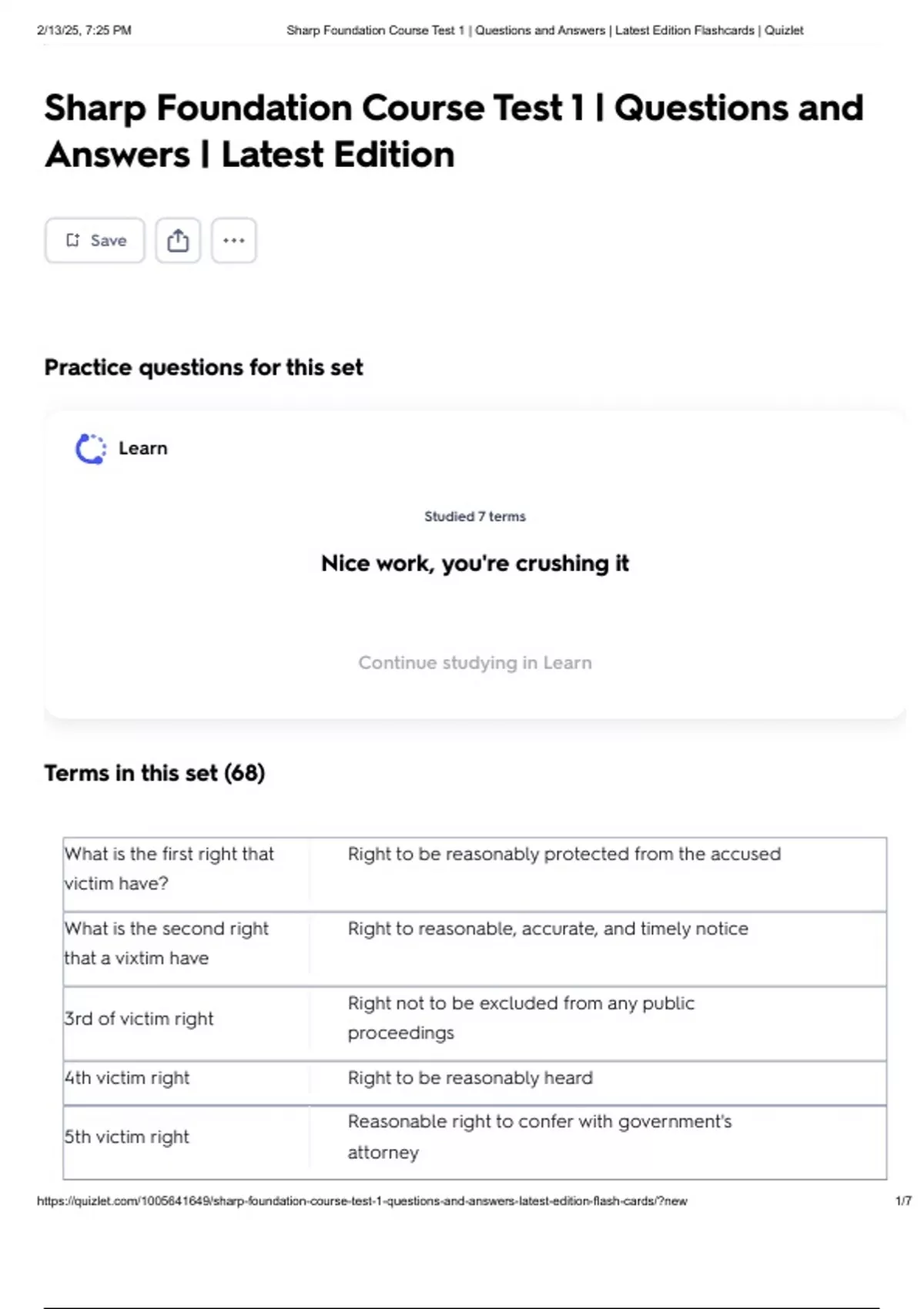The height and width of the screenshot is (1309, 924).
Task: Click the circular Learn mode icon
Action: coord(90,449)
